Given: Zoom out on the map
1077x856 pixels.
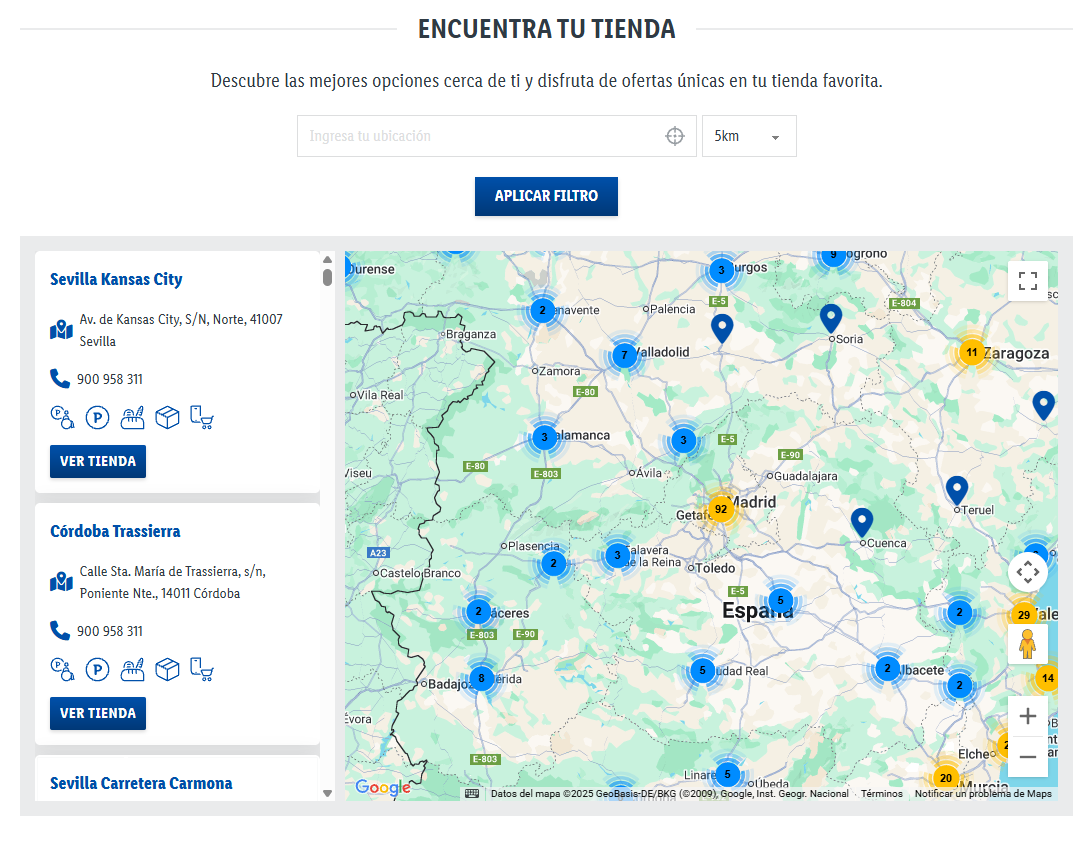Looking at the screenshot, I should point(1027,757).
